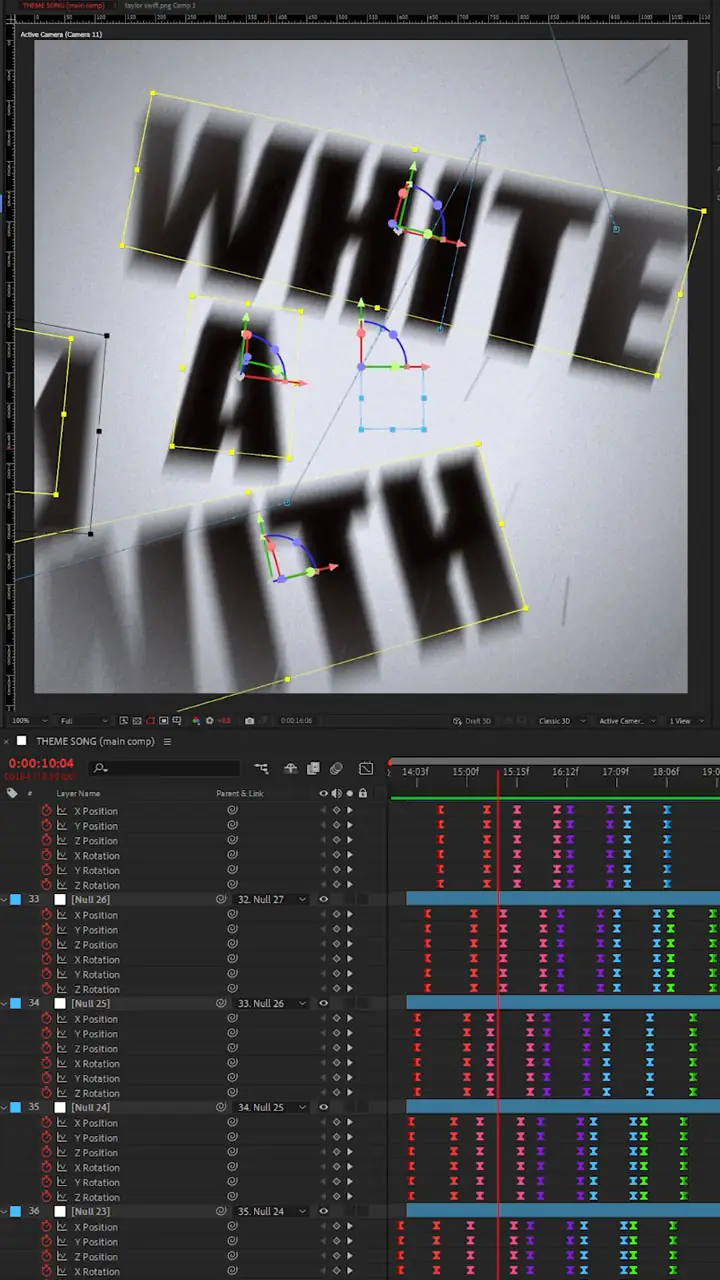Click the Layer Name column header
The width and height of the screenshot is (720, 1280).
(x=78, y=793)
